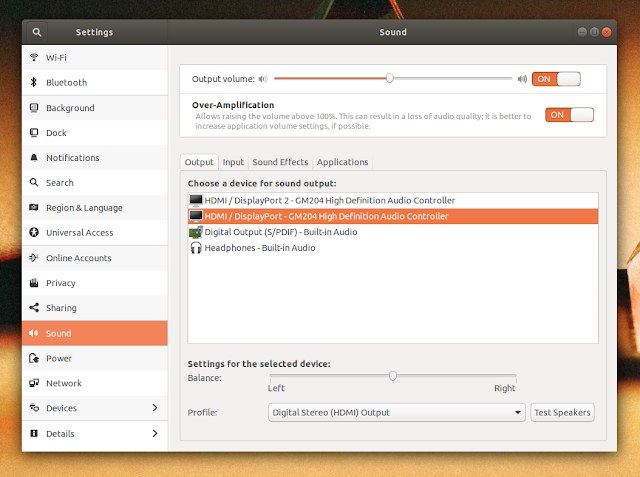Go to Privacy settings label

(x=61, y=283)
